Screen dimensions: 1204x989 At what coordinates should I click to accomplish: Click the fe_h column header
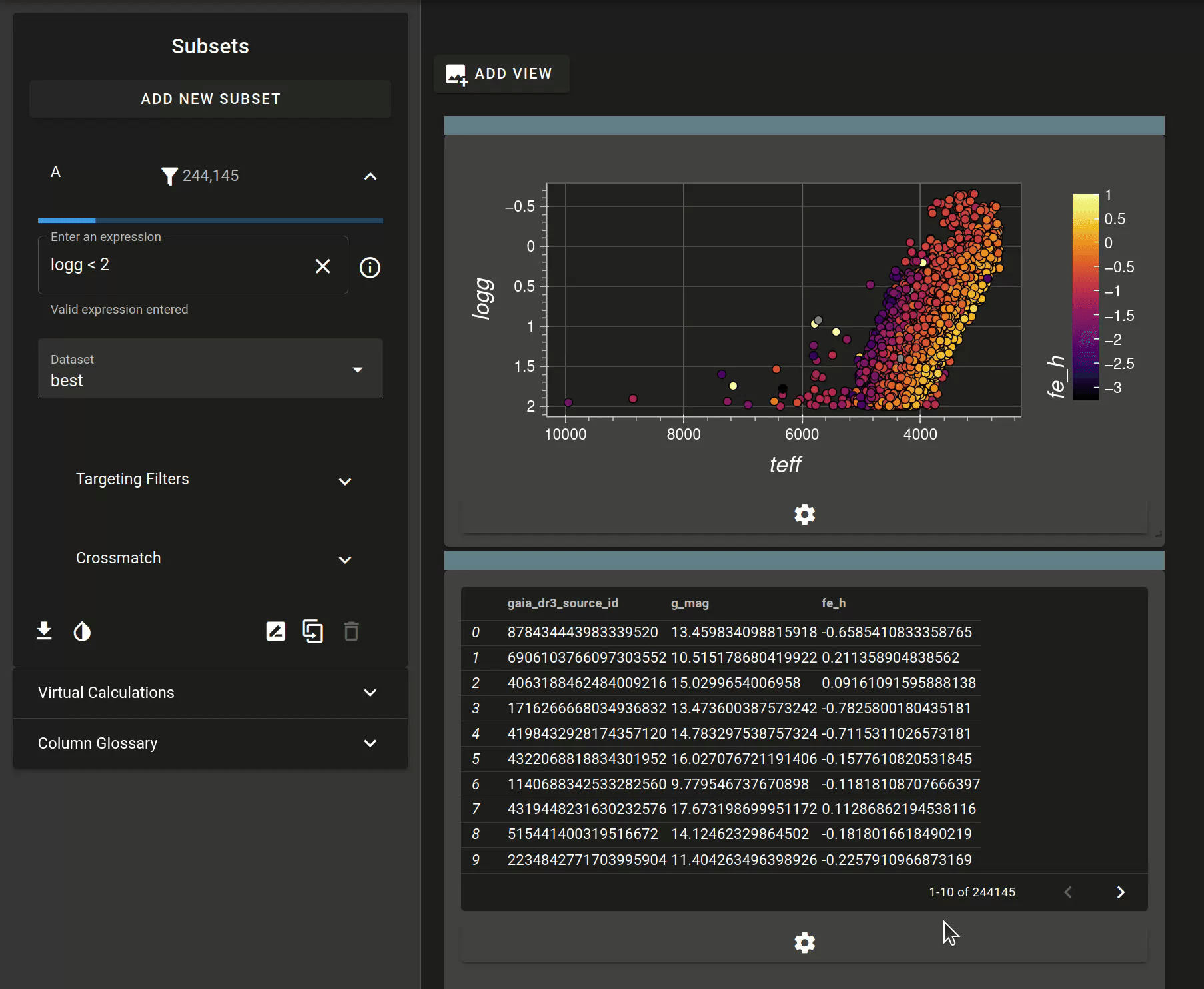(x=834, y=603)
